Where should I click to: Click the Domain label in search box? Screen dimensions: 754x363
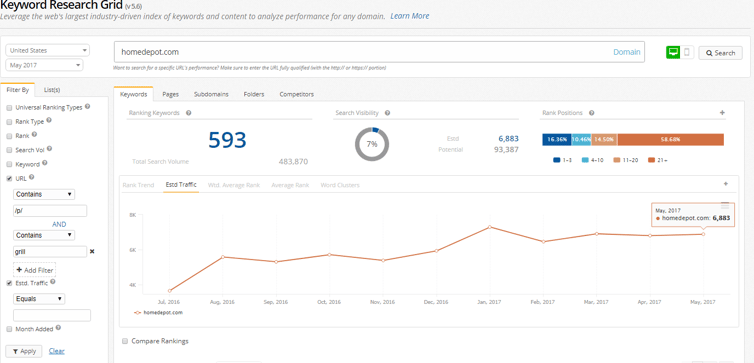point(627,52)
